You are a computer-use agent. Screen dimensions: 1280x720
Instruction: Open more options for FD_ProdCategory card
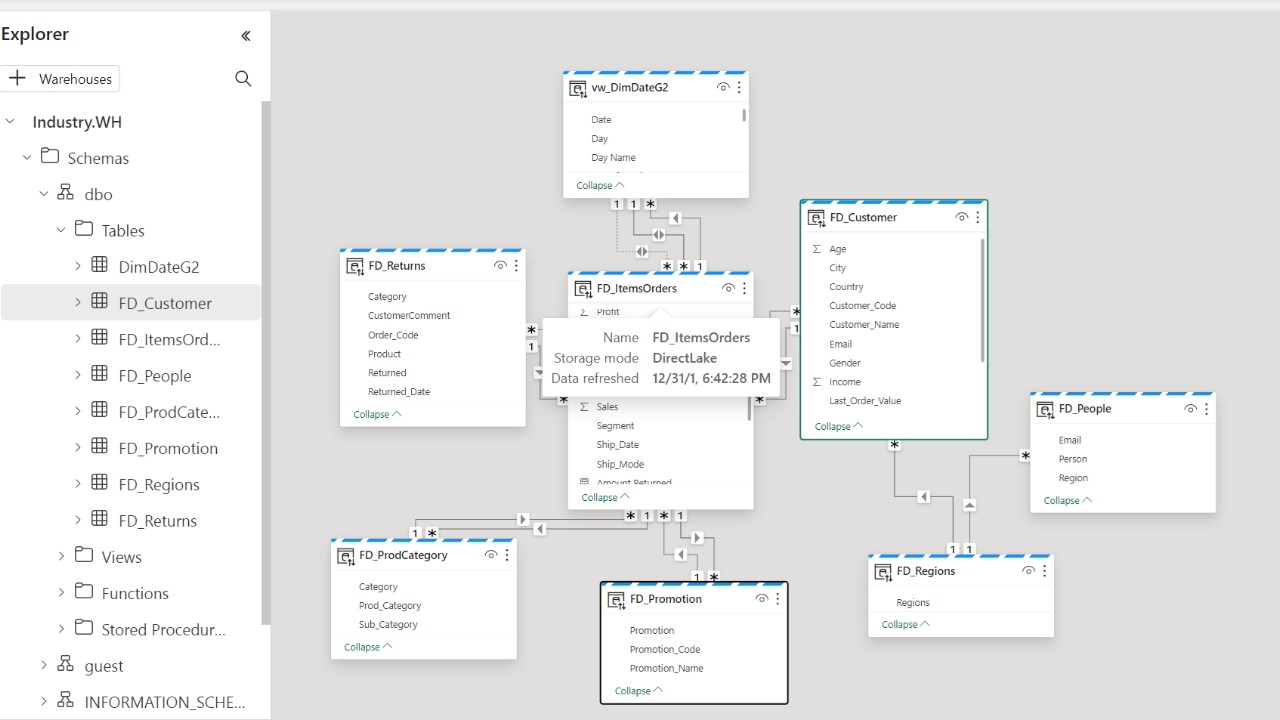point(507,555)
